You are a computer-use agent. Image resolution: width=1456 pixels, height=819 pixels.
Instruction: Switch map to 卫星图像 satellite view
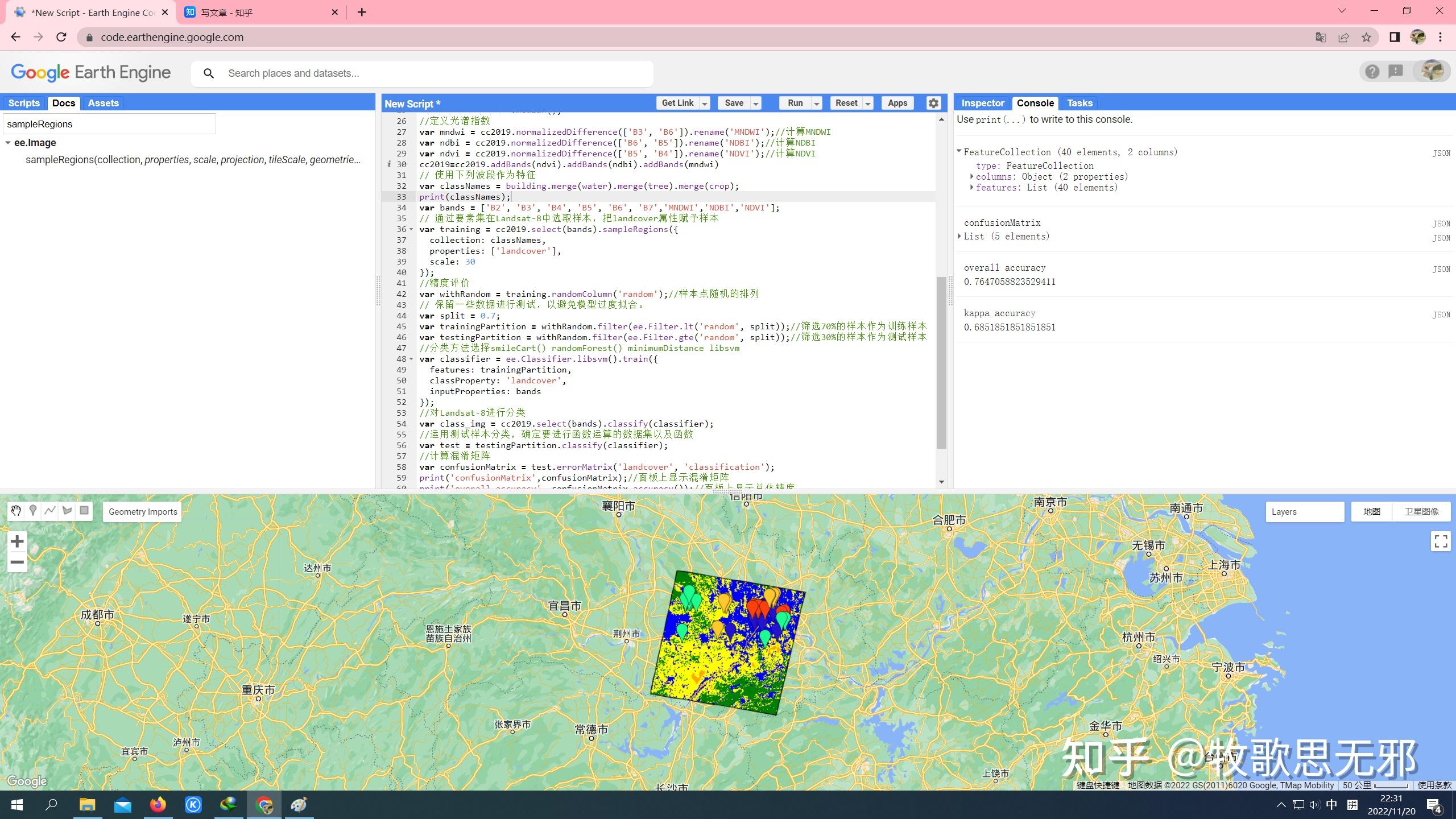click(1421, 511)
